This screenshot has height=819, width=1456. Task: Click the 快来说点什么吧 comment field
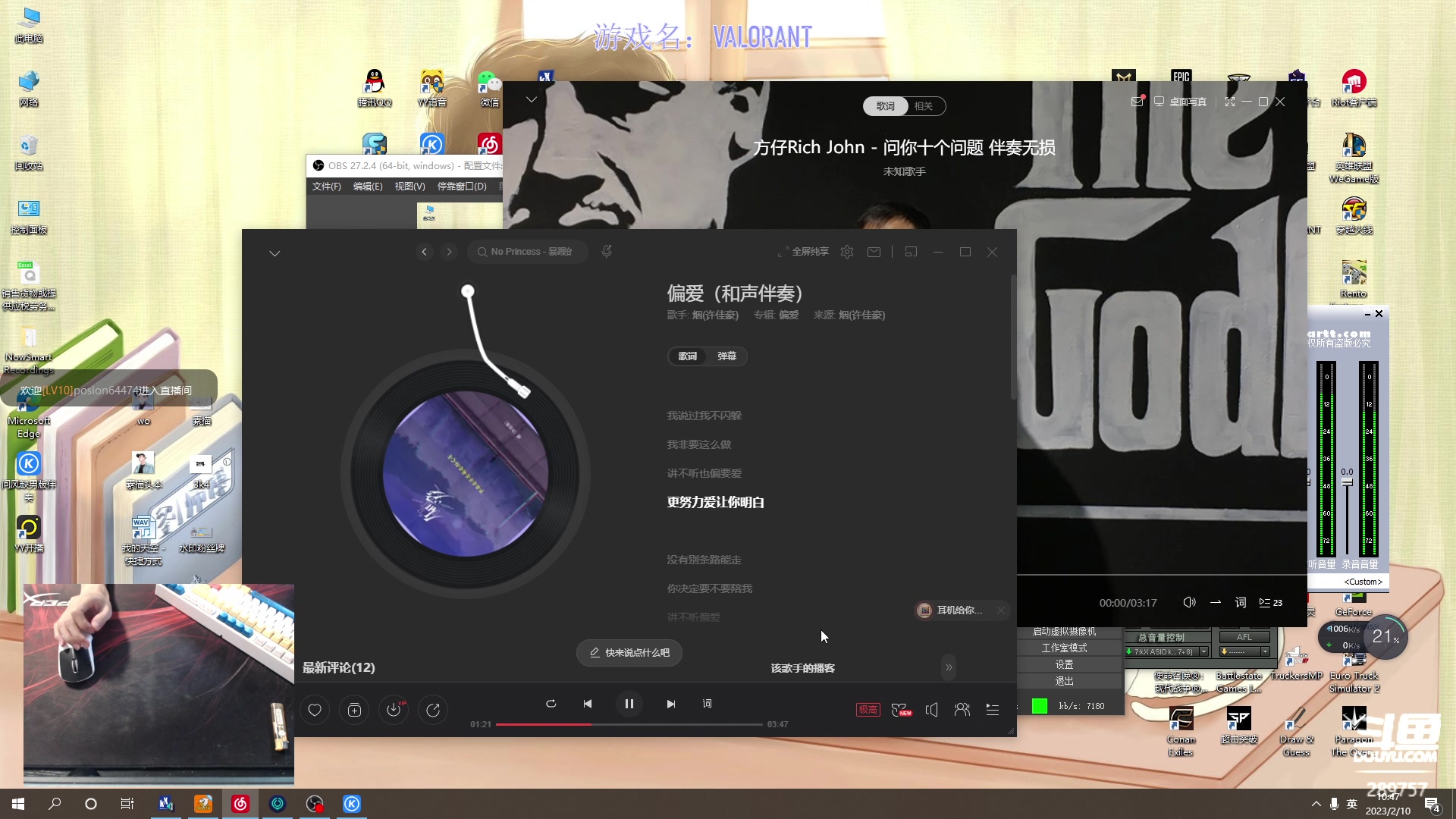629,652
